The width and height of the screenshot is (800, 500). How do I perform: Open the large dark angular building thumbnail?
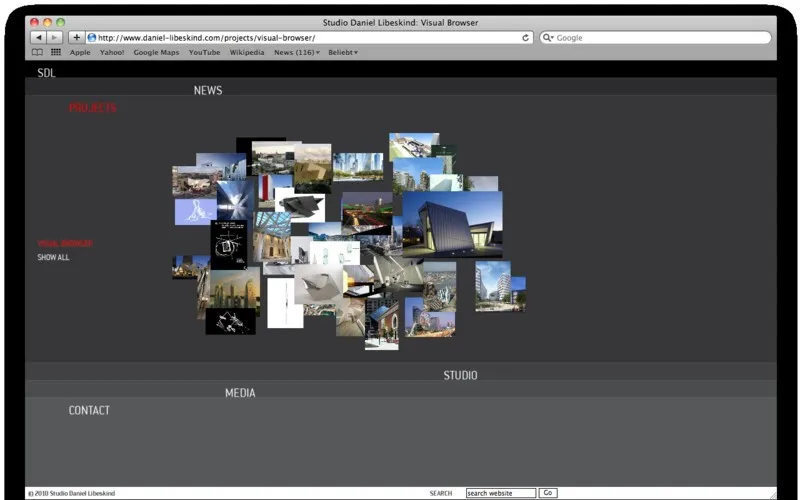[x=452, y=224]
